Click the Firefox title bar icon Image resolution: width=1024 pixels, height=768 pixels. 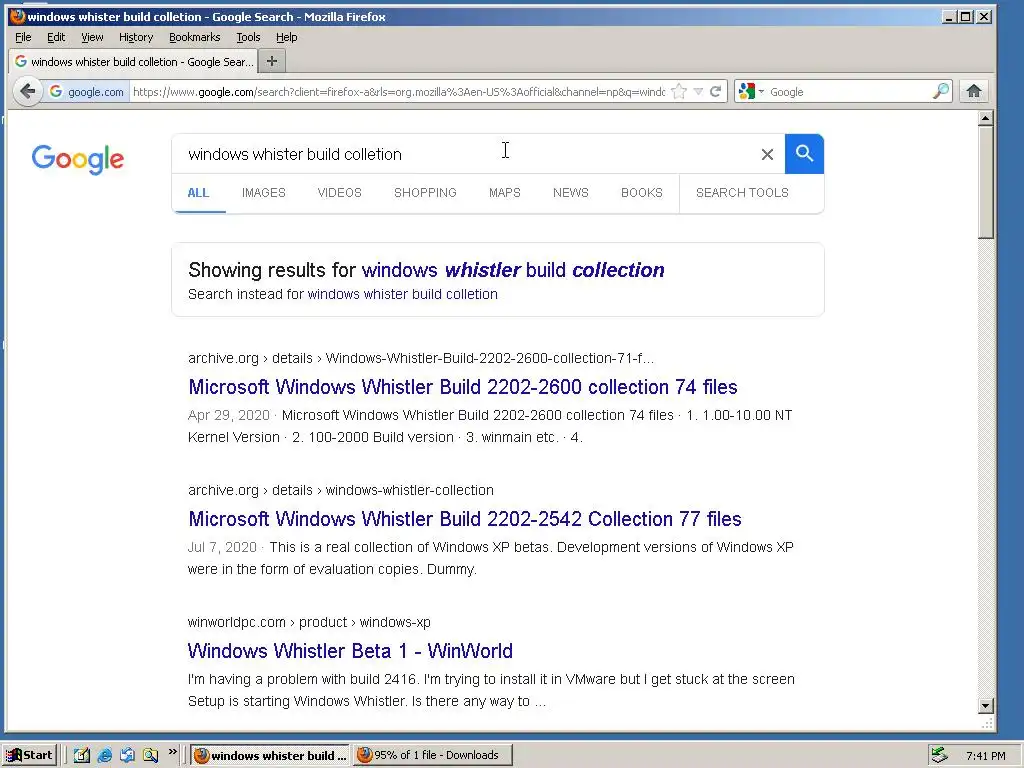18,16
